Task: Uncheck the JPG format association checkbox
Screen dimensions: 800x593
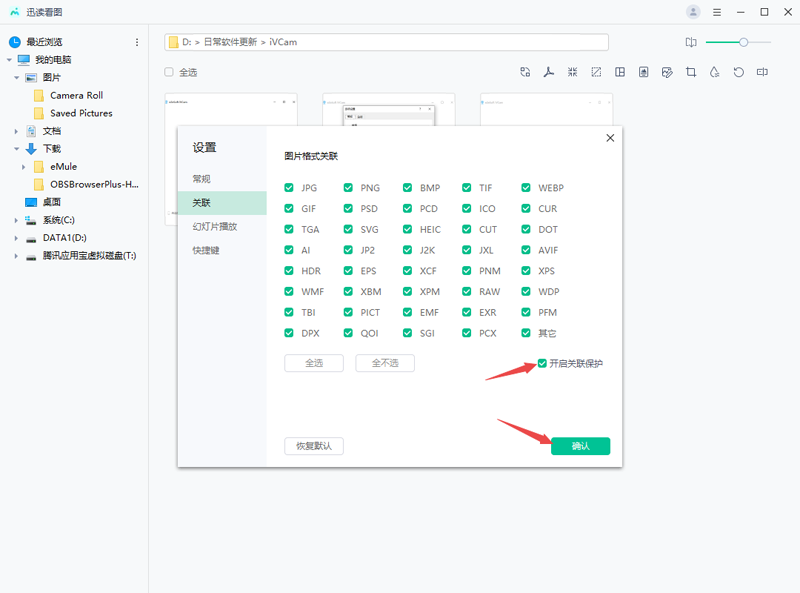Action: coord(289,188)
